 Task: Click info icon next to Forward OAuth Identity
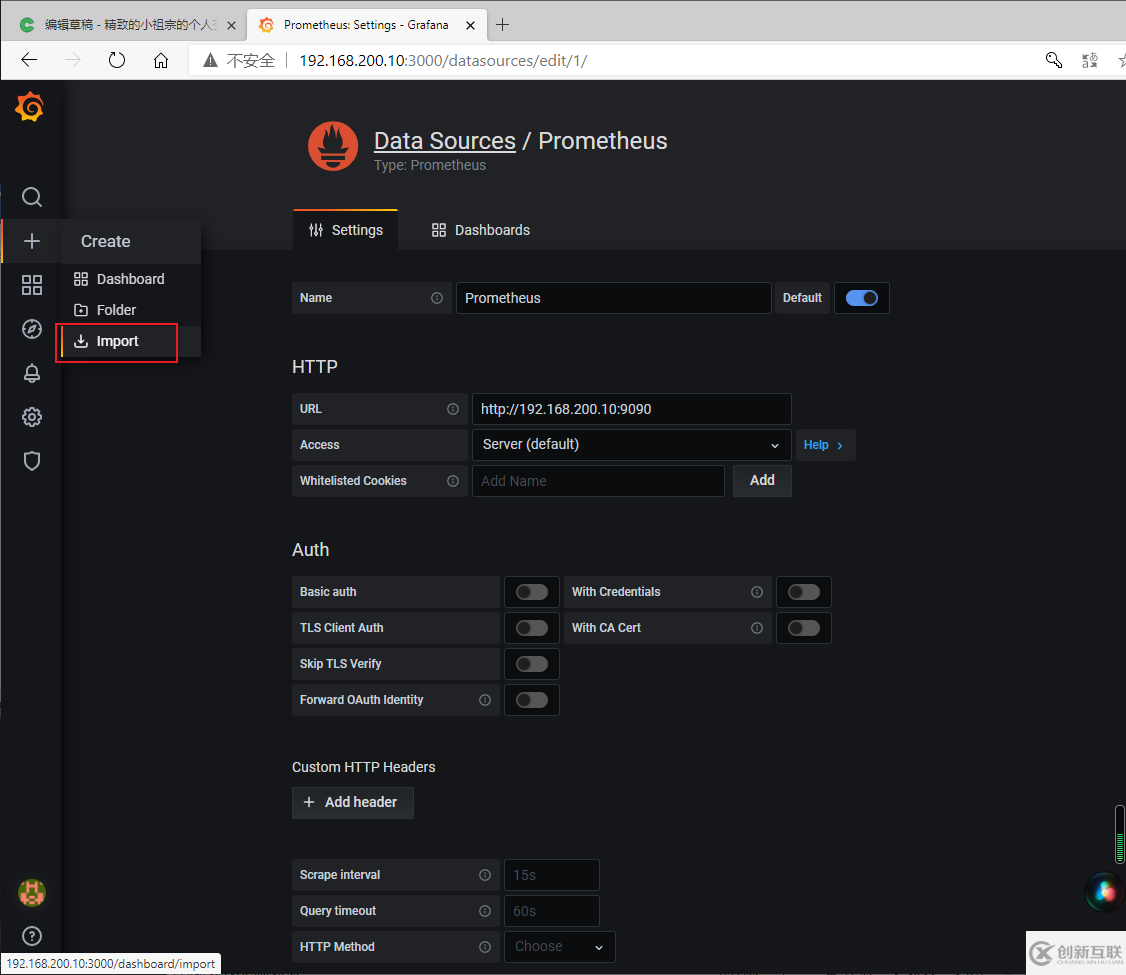click(485, 700)
